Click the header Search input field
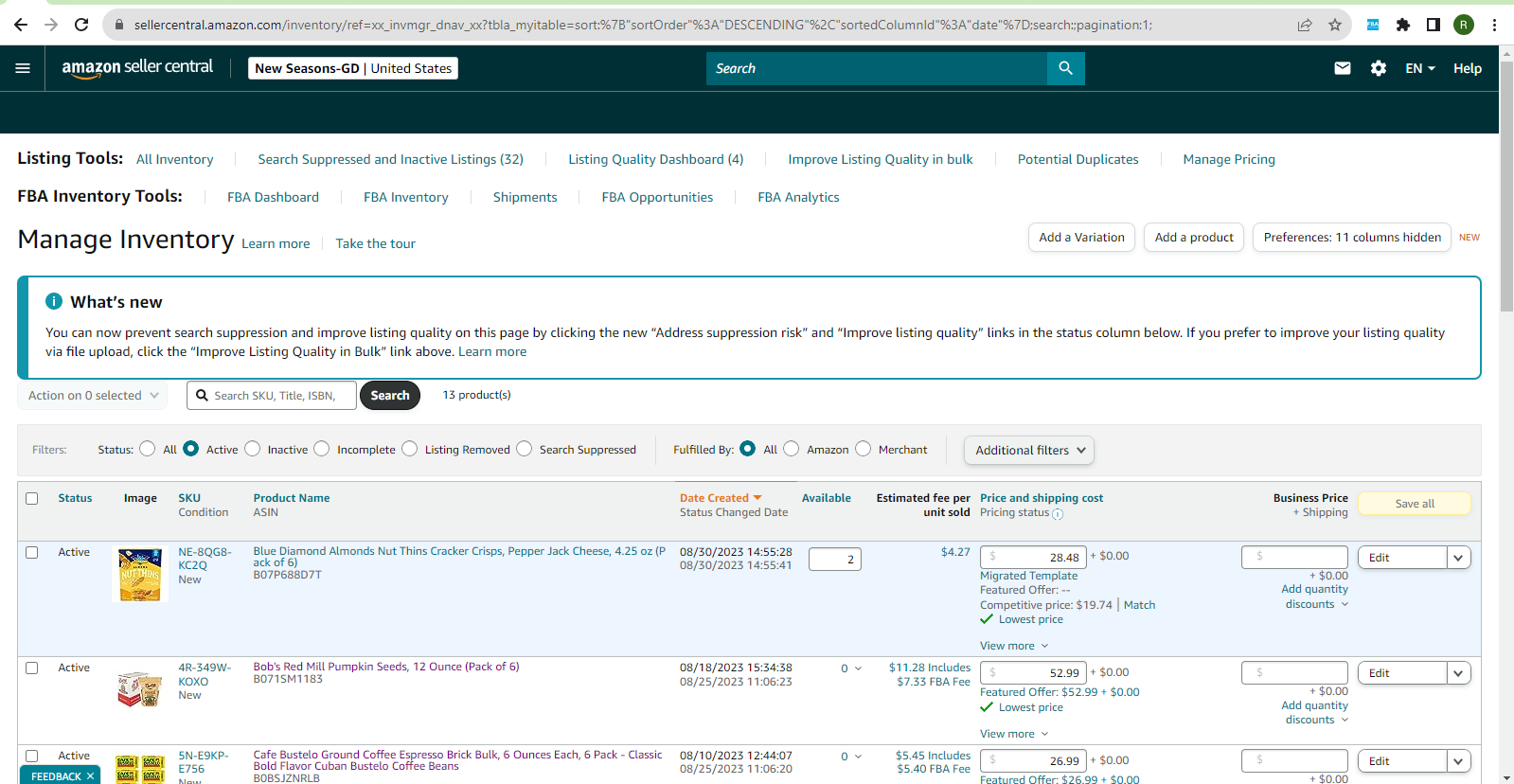 [877, 68]
